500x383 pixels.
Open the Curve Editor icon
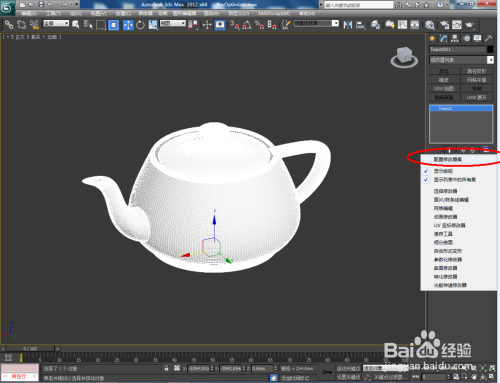coord(402,25)
